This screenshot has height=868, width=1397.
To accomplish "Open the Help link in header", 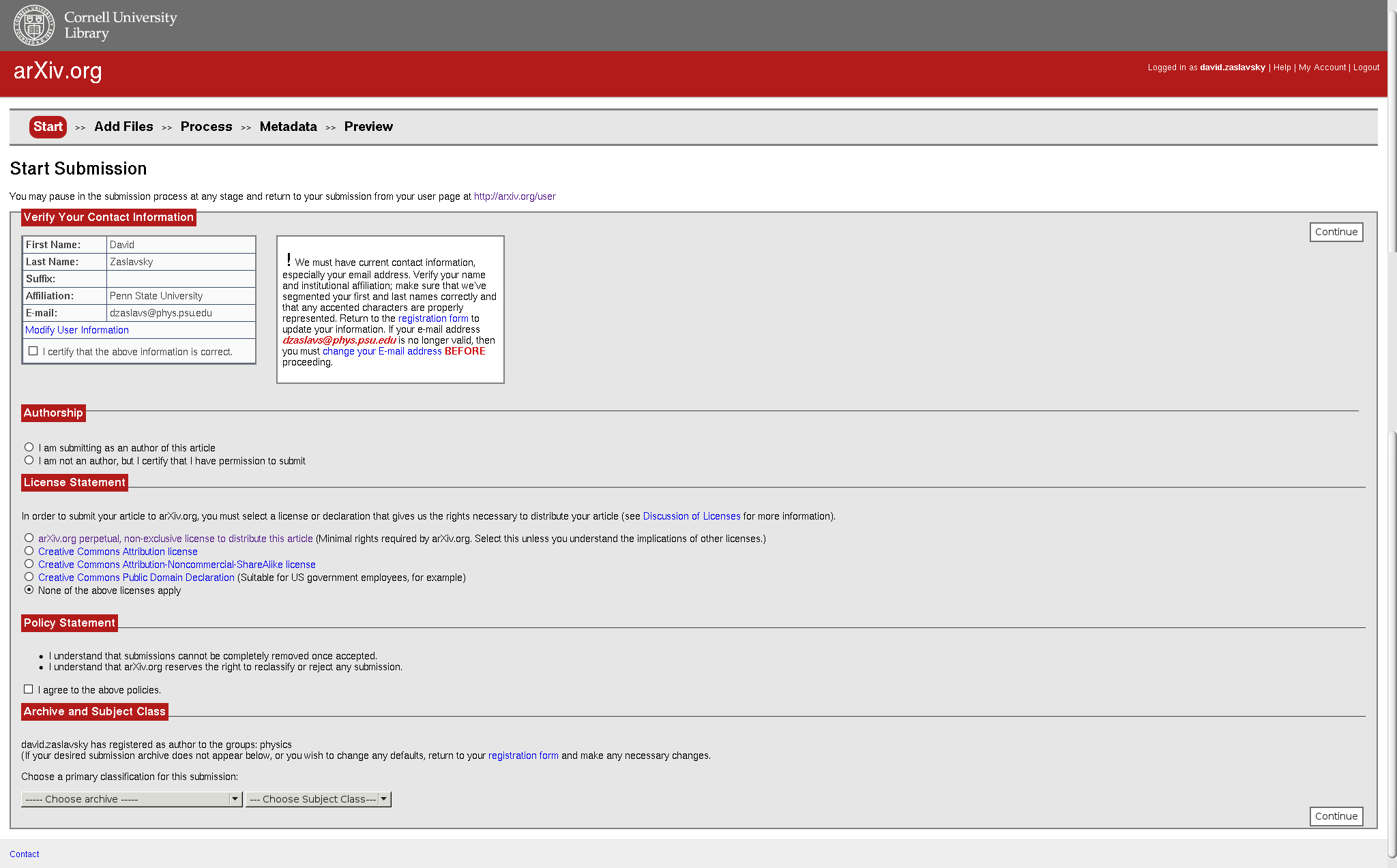I will pyautogui.click(x=1282, y=68).
